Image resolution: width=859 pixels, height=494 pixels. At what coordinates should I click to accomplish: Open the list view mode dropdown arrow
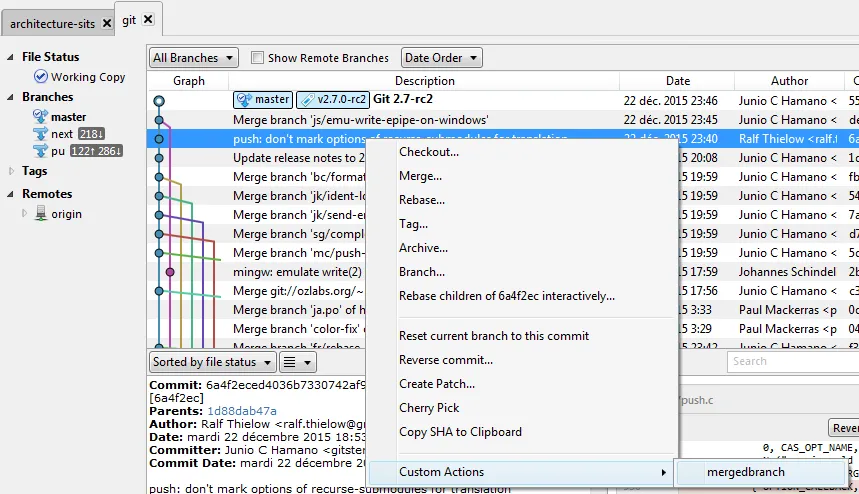[307, 363]
